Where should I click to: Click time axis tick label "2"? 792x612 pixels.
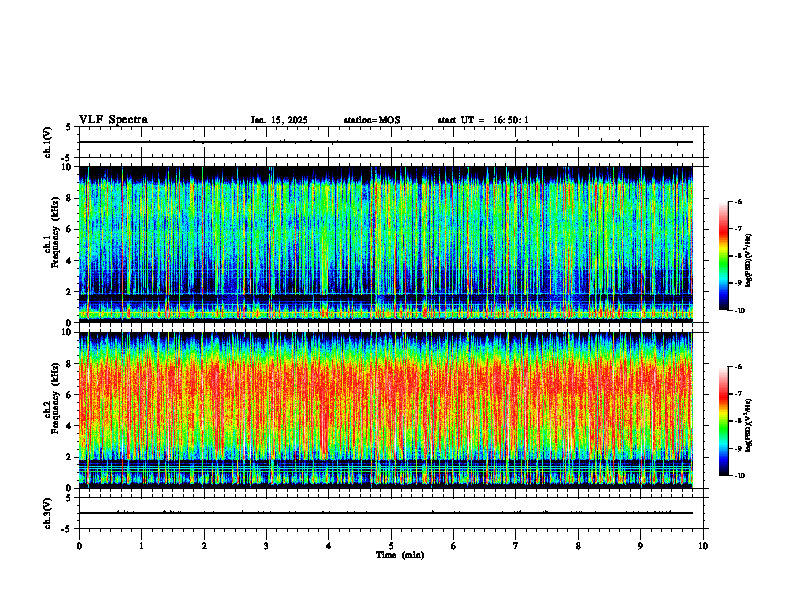click(204, 546)
